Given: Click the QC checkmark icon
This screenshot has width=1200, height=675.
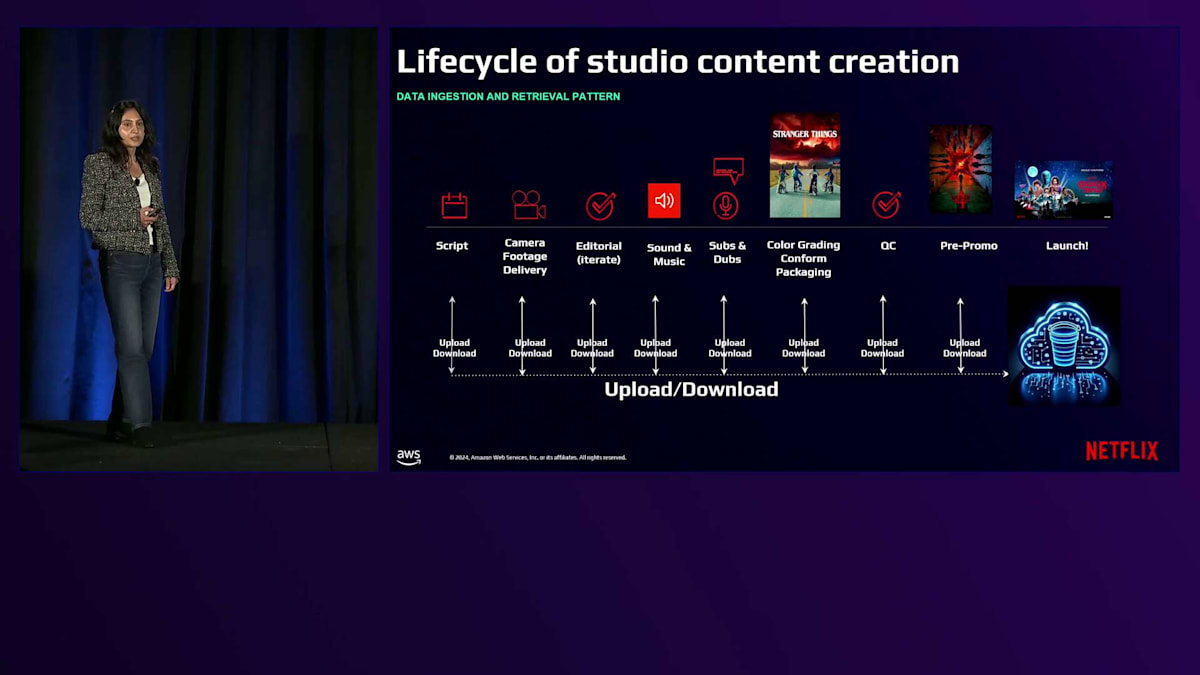Looking at the screenshot, I should pyautogui.click(x=886, y=205).
